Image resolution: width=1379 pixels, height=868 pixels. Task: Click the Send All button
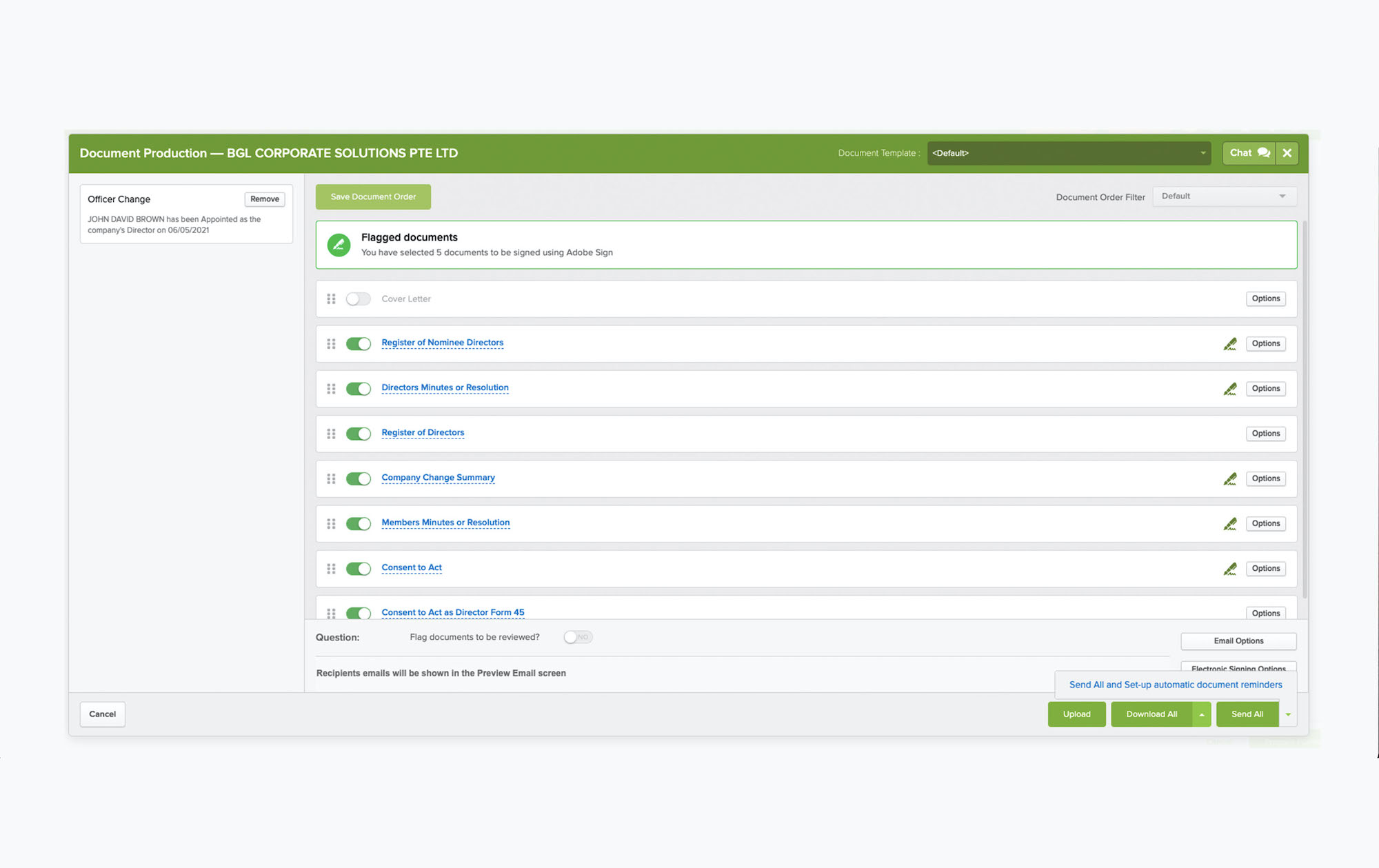pyautogui.click(x=1247, y=714)
